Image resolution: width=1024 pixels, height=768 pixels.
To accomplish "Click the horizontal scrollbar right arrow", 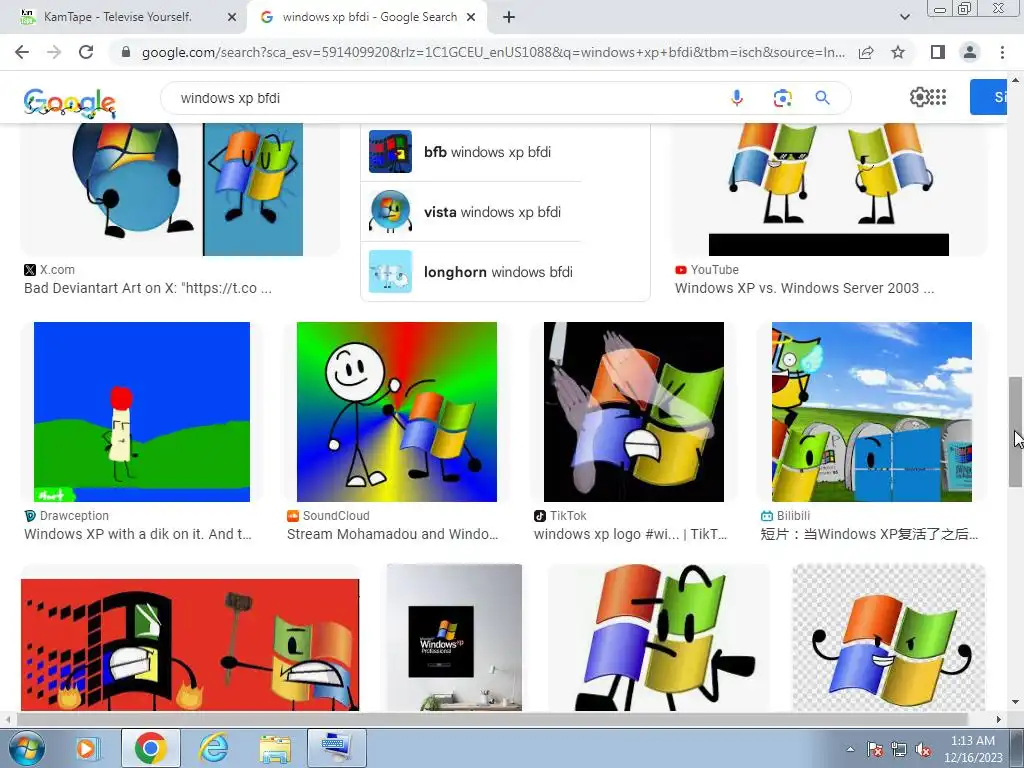I will (999, 719).
